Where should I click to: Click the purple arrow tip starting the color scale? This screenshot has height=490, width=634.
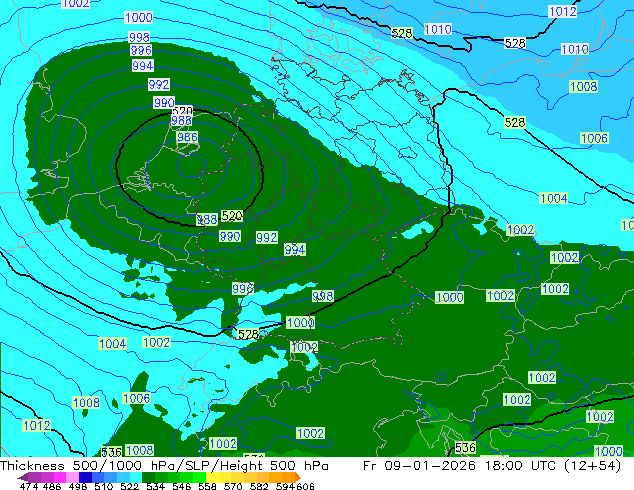coord(22,478)
